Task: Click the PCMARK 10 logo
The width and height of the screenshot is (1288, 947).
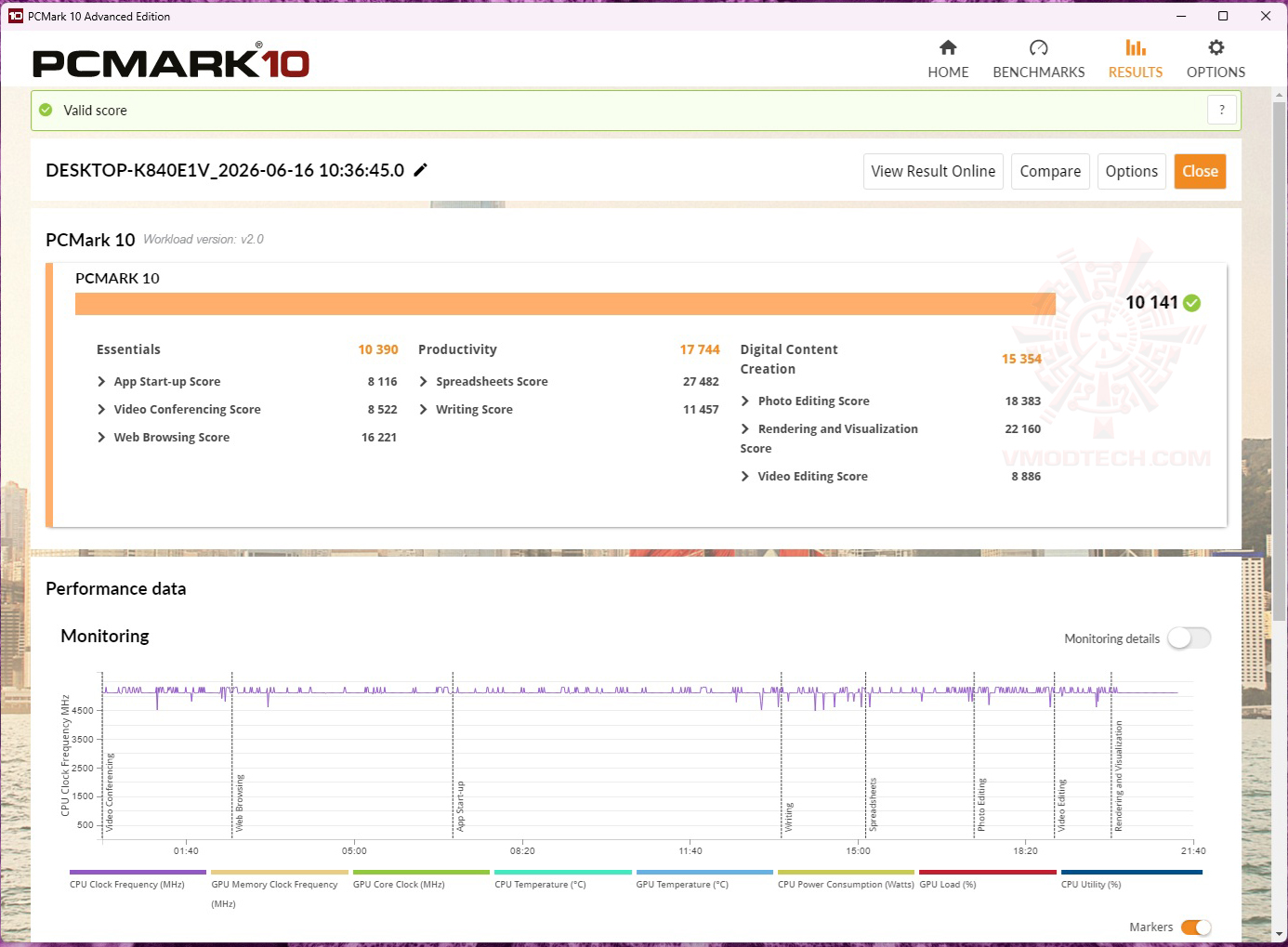Action: pyautogui.click(x=171, y=61)
